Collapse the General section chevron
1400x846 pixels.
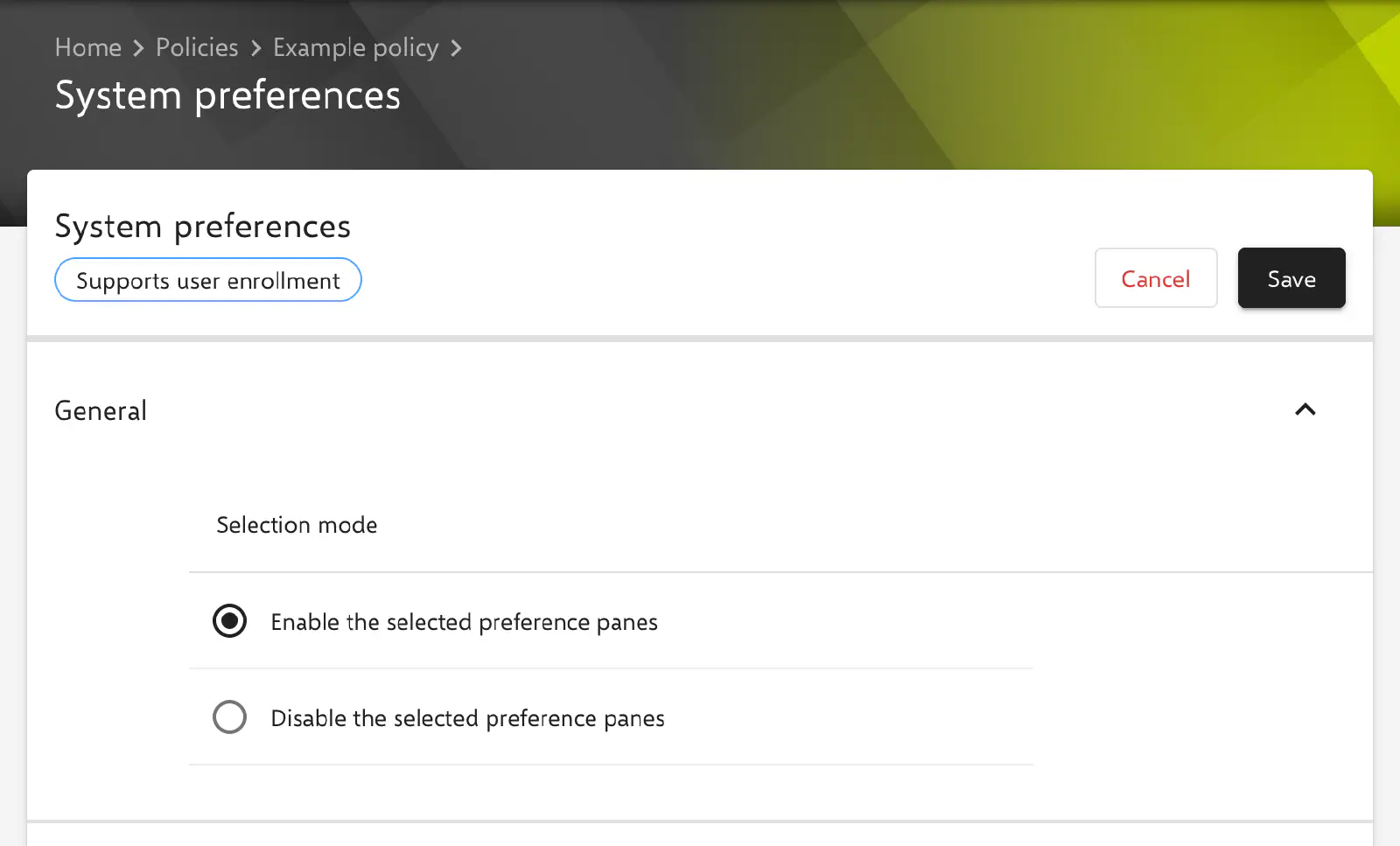point(1305,409)
